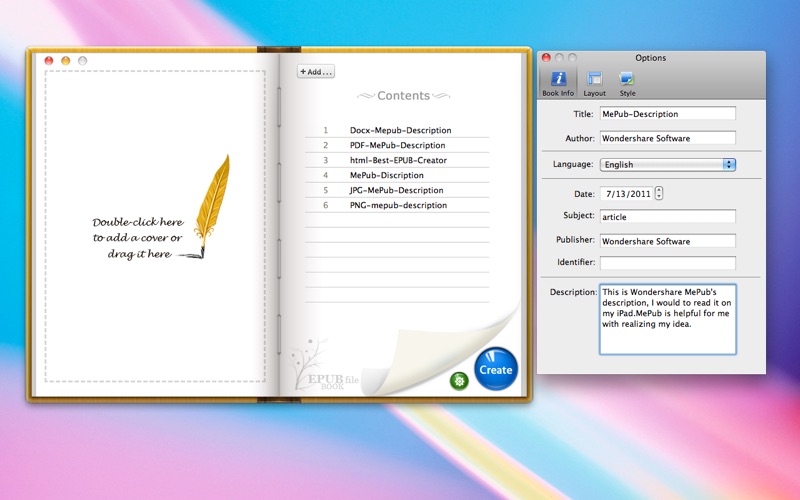This screenshot has height=500, width=800.
Task: Open the Book Info tab in Options
Action: 558,83
